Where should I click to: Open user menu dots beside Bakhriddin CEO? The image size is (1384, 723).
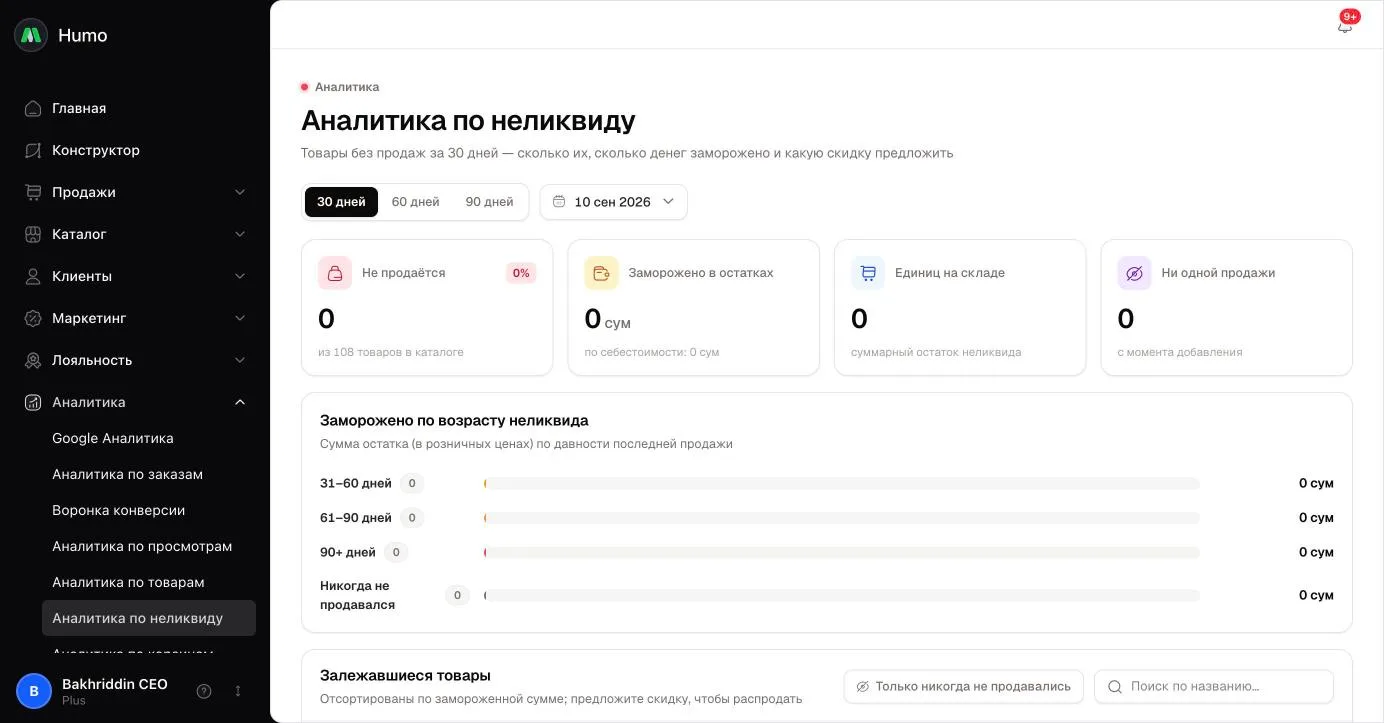tap(238, 691)
